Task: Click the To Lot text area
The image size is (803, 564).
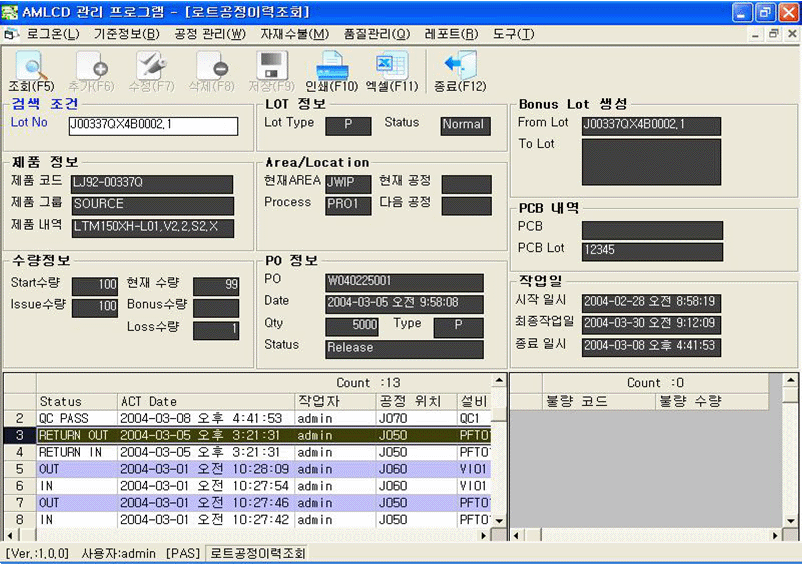Action: (x=651, y=162)
